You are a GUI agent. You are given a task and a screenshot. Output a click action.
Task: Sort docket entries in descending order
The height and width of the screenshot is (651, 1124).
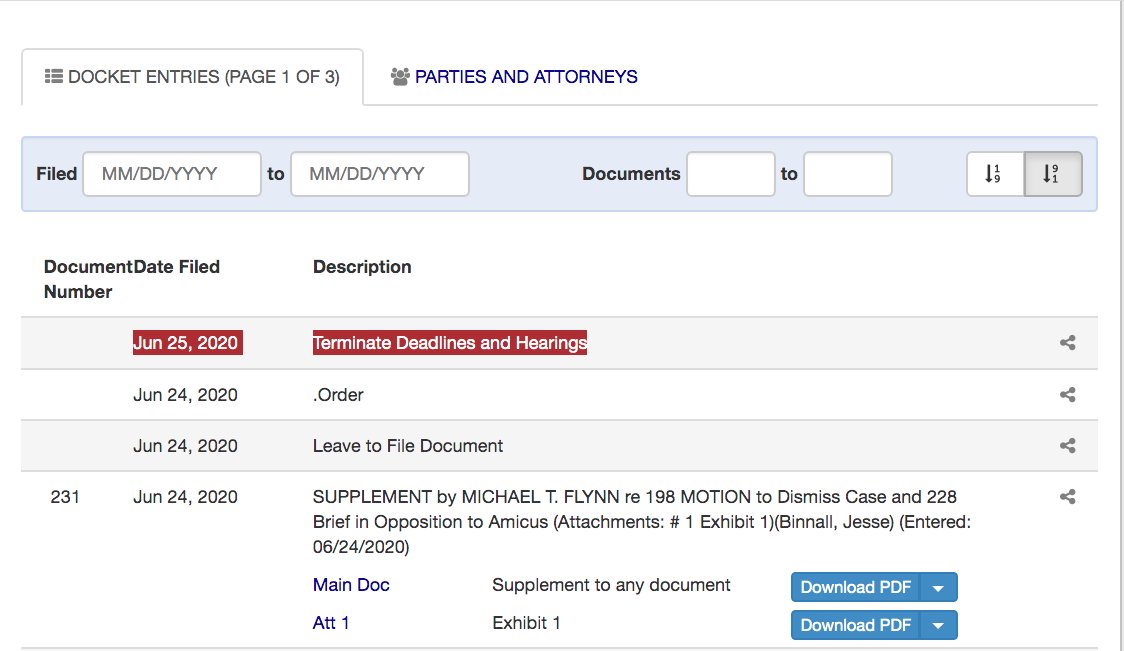[x=1053, y=174]
